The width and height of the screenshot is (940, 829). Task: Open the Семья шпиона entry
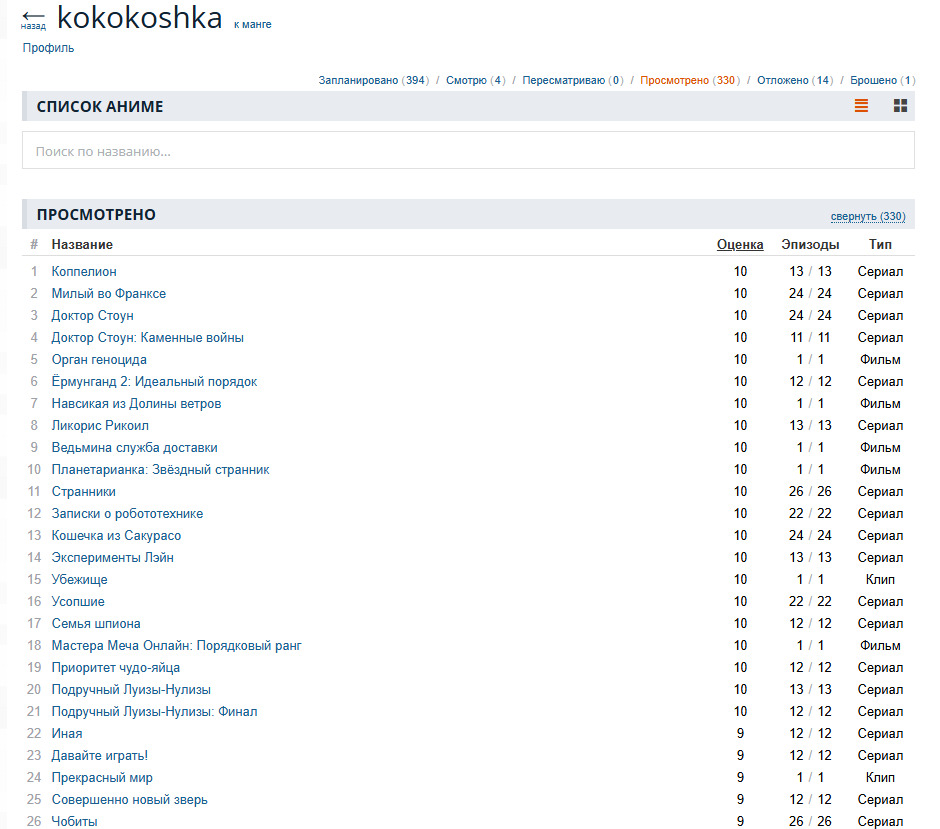pos(96,623)
